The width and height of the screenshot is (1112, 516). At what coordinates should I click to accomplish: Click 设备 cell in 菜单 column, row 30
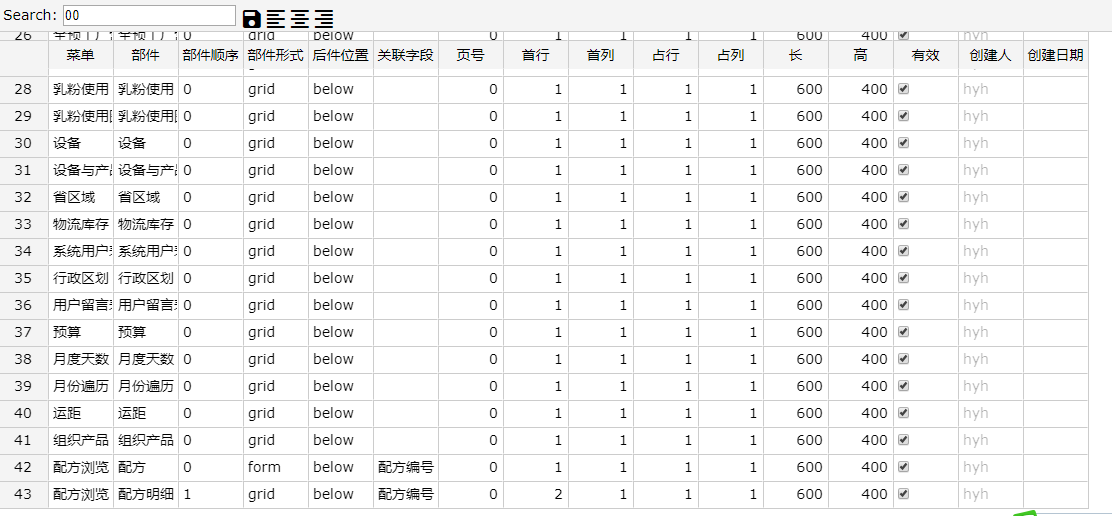click(81, 143)
